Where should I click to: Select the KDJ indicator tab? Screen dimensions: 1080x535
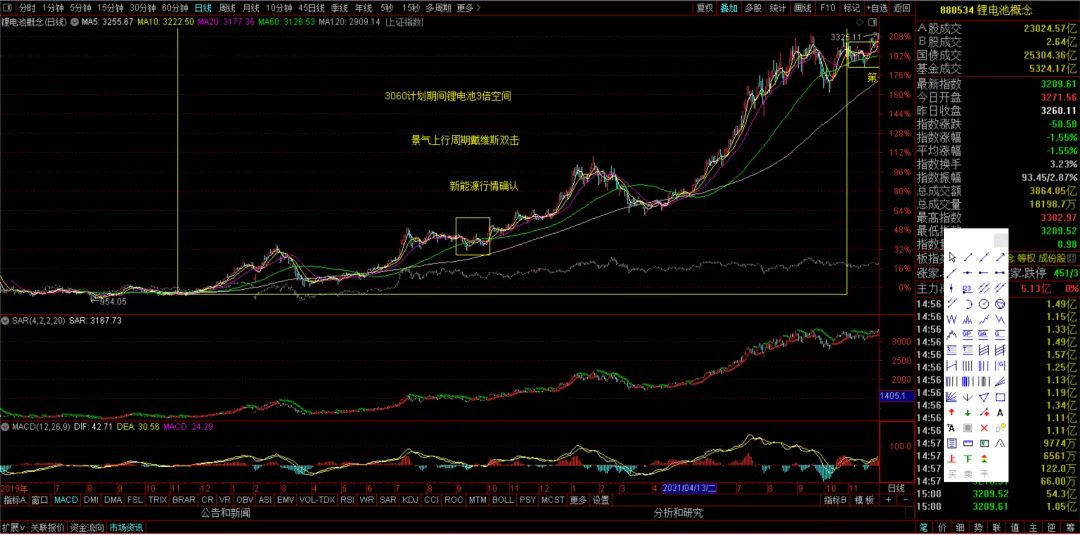(410, 499)
